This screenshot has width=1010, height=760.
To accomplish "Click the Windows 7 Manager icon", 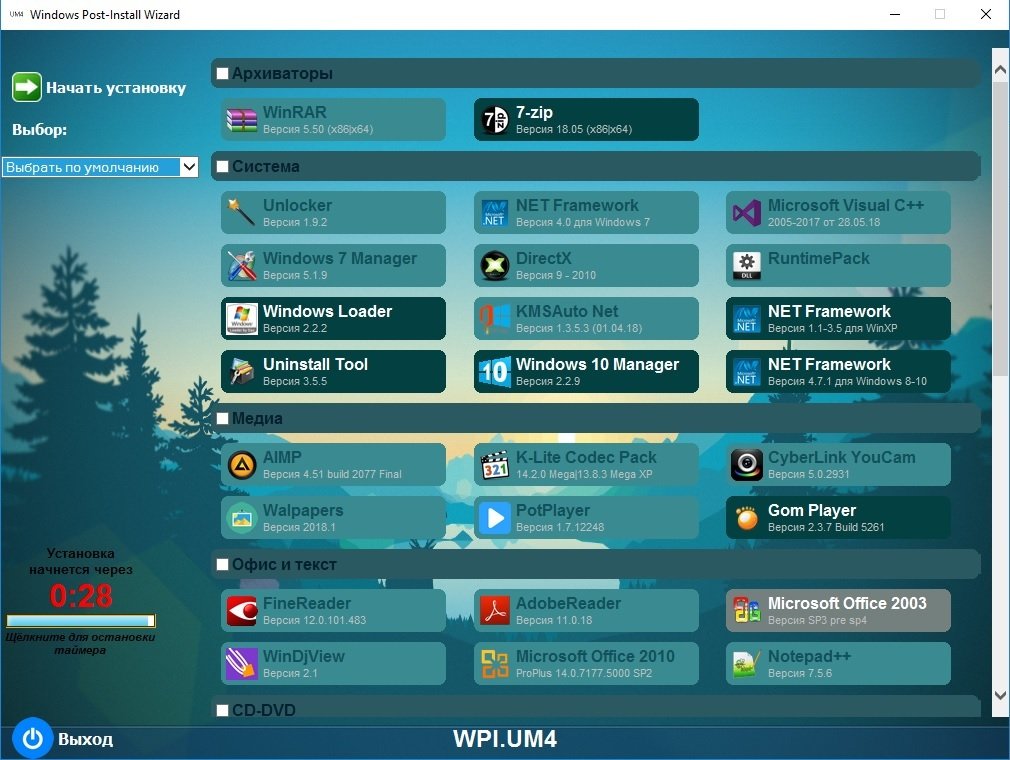I will pos(242,265).
